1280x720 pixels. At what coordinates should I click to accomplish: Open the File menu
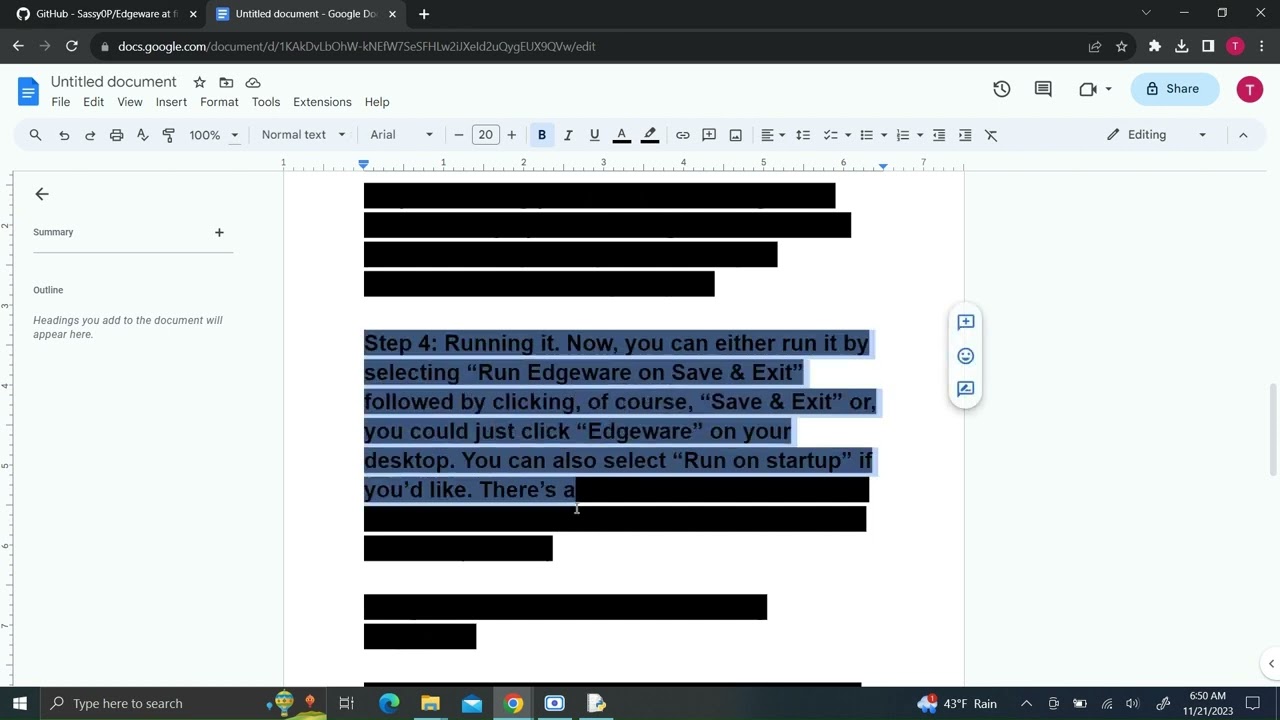60,102
